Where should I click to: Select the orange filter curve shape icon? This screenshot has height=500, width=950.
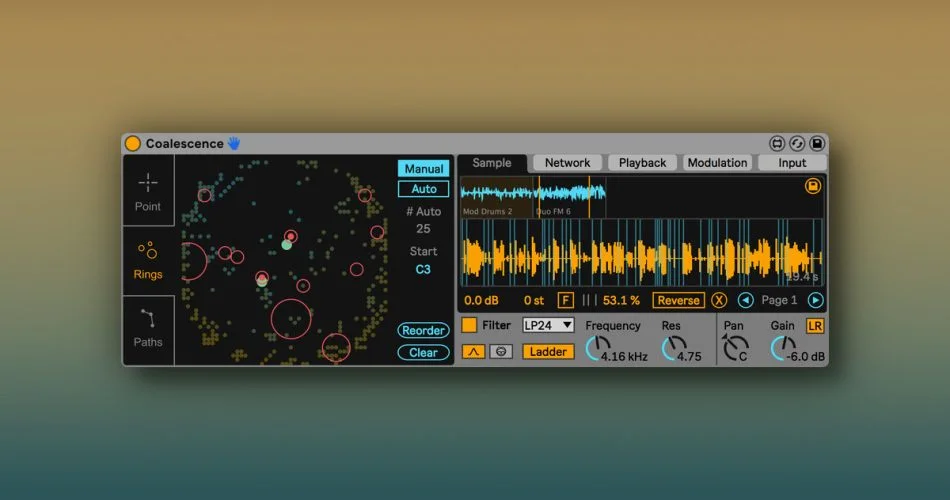coord(473,352)
